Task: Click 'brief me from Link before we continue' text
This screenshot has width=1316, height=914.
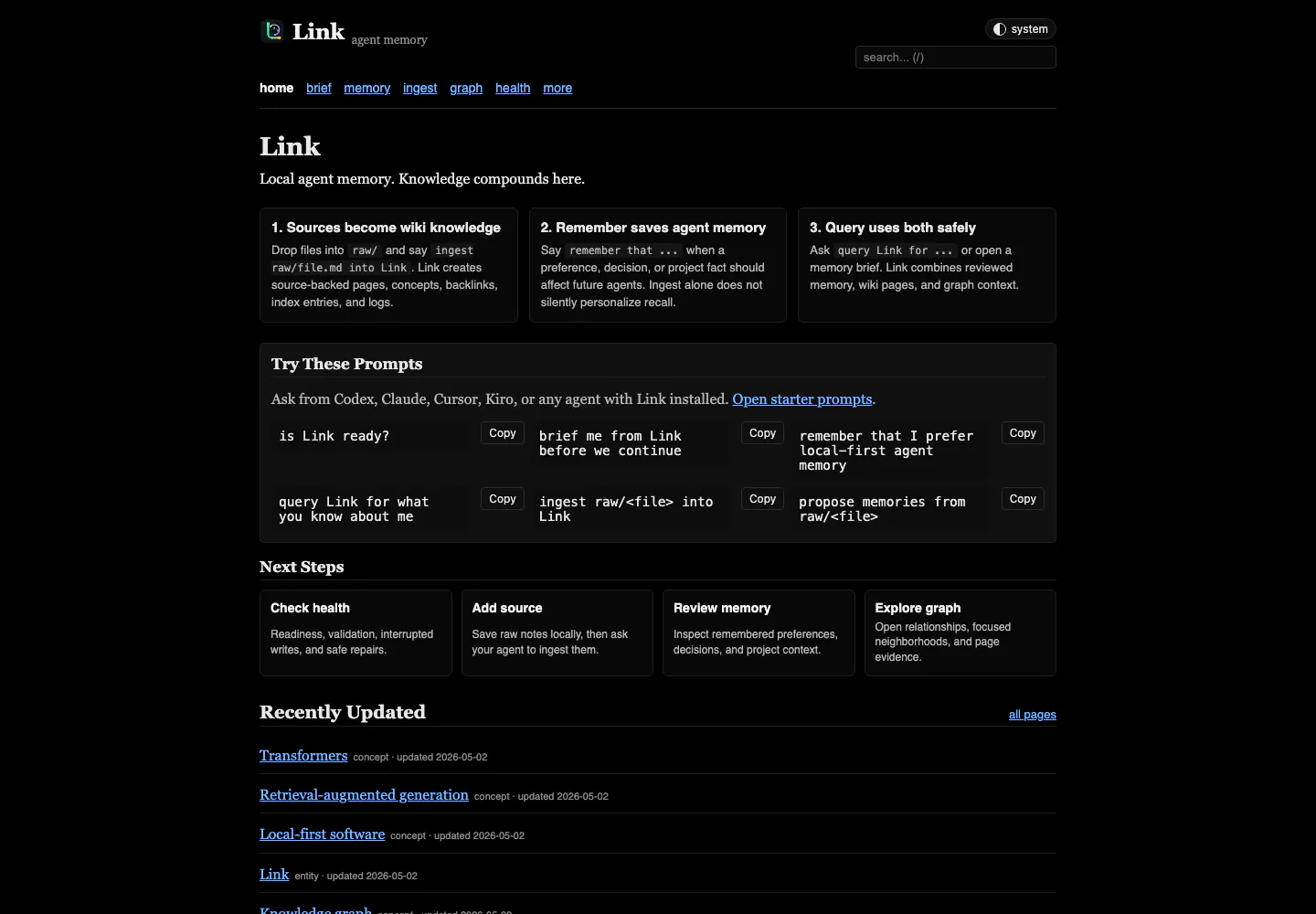Action: [x=610, y=443]
